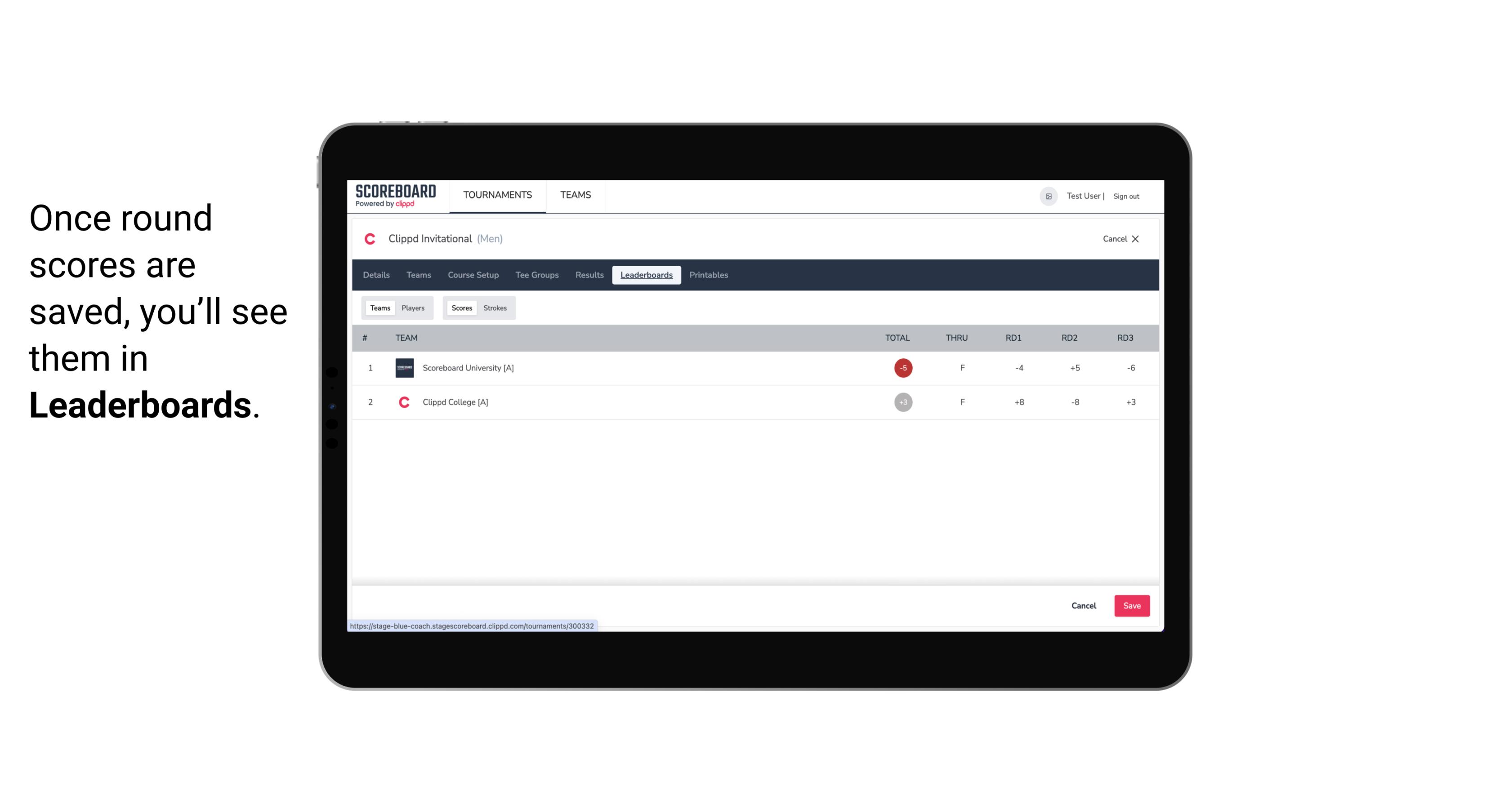Click the Strokes filter button
The width and height of the screenshot is (1509, 812).
(x=495, y=308)
